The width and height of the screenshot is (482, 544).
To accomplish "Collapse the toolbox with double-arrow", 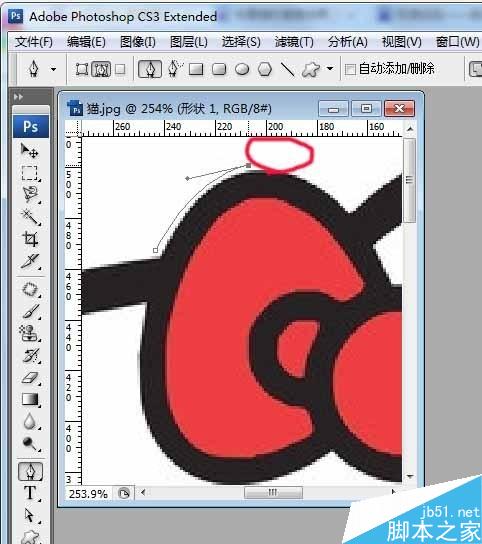I will tap(18, 97).
